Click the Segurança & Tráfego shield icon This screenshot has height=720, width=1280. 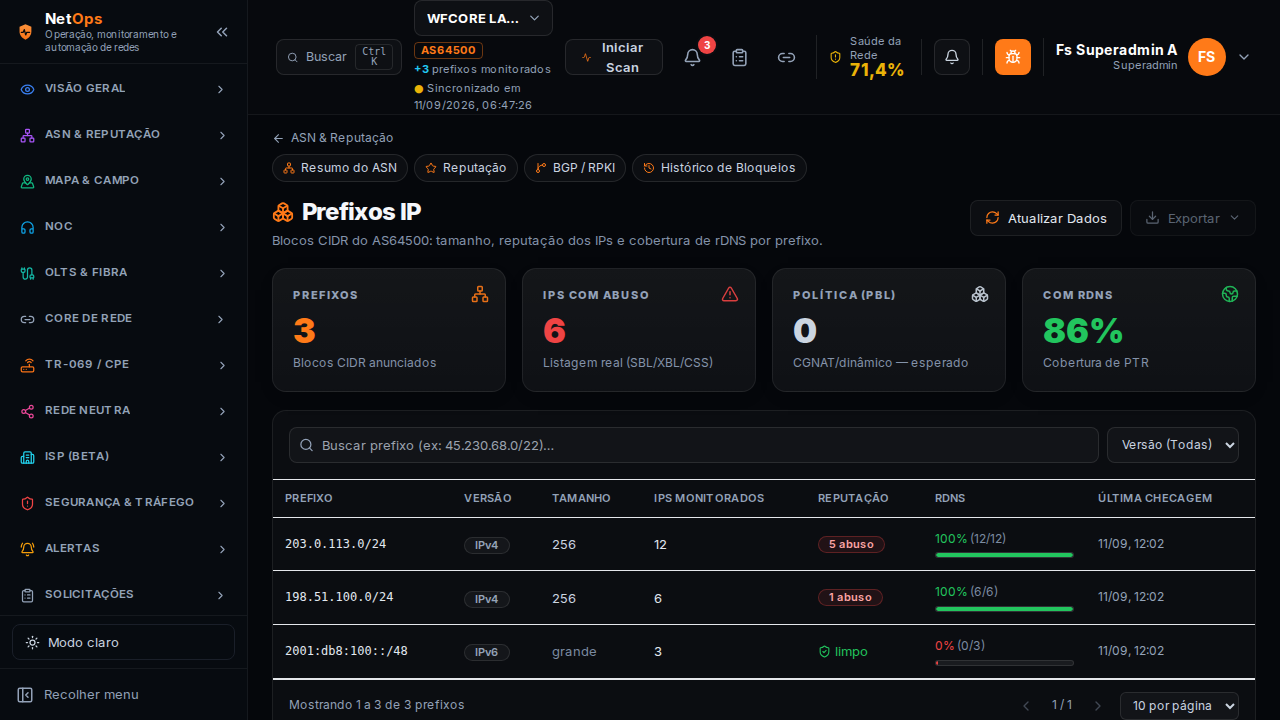pyautogui.click(x=28, y=503)
